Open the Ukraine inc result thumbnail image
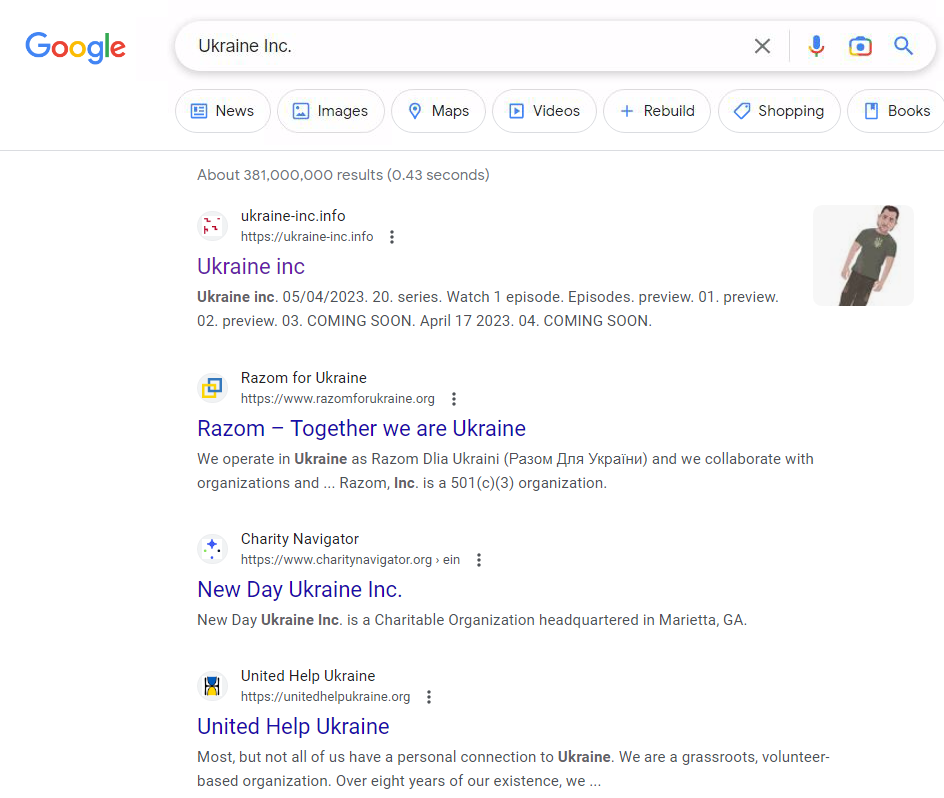 click(x=863, y=255)
